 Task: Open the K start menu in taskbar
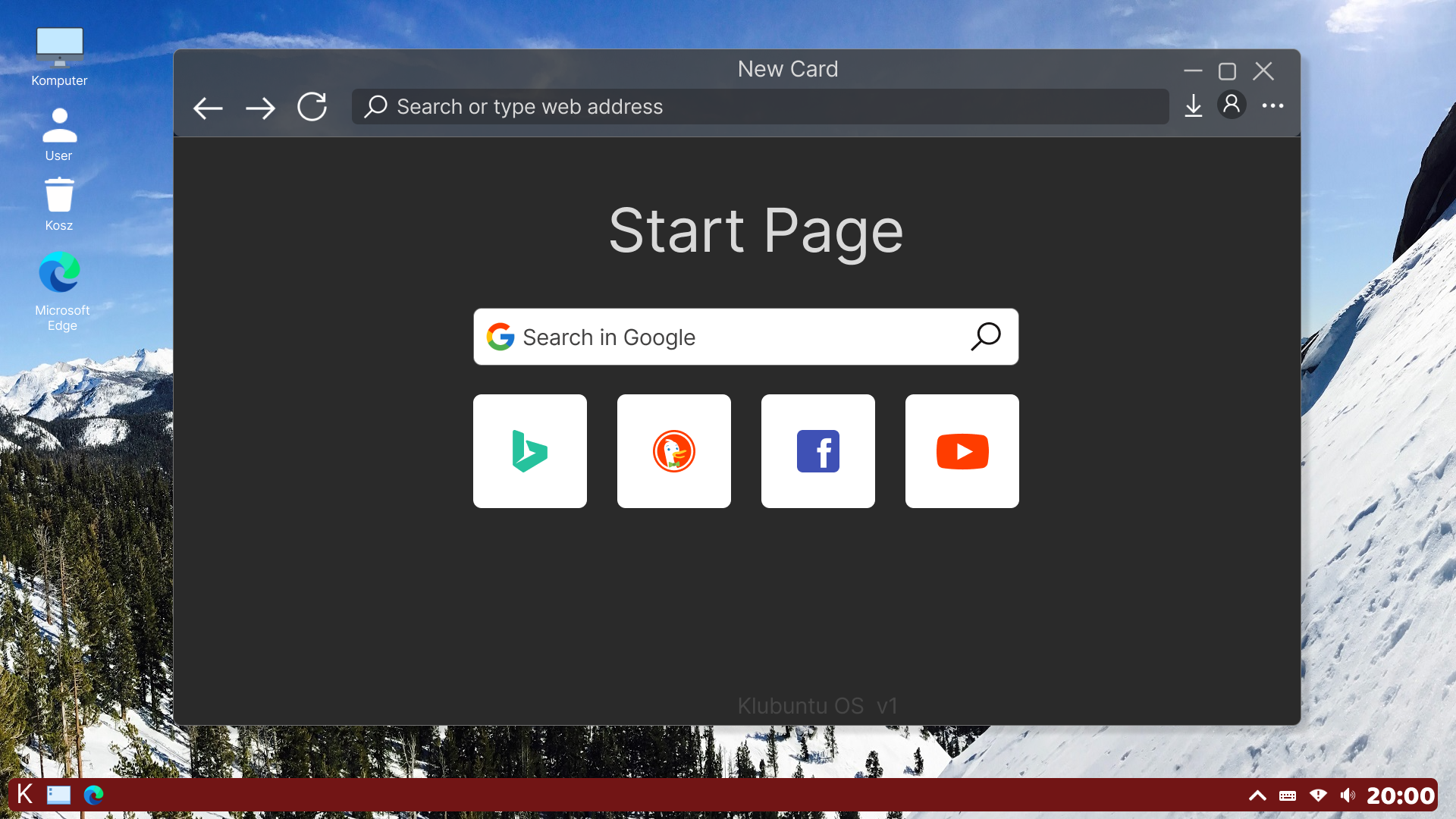[x=25, y=794]
